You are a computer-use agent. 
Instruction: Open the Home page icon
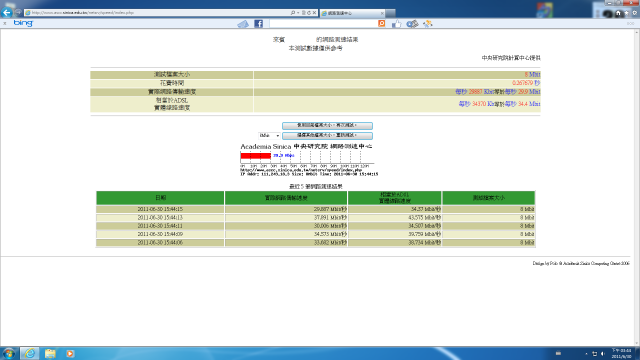(618, 13)
